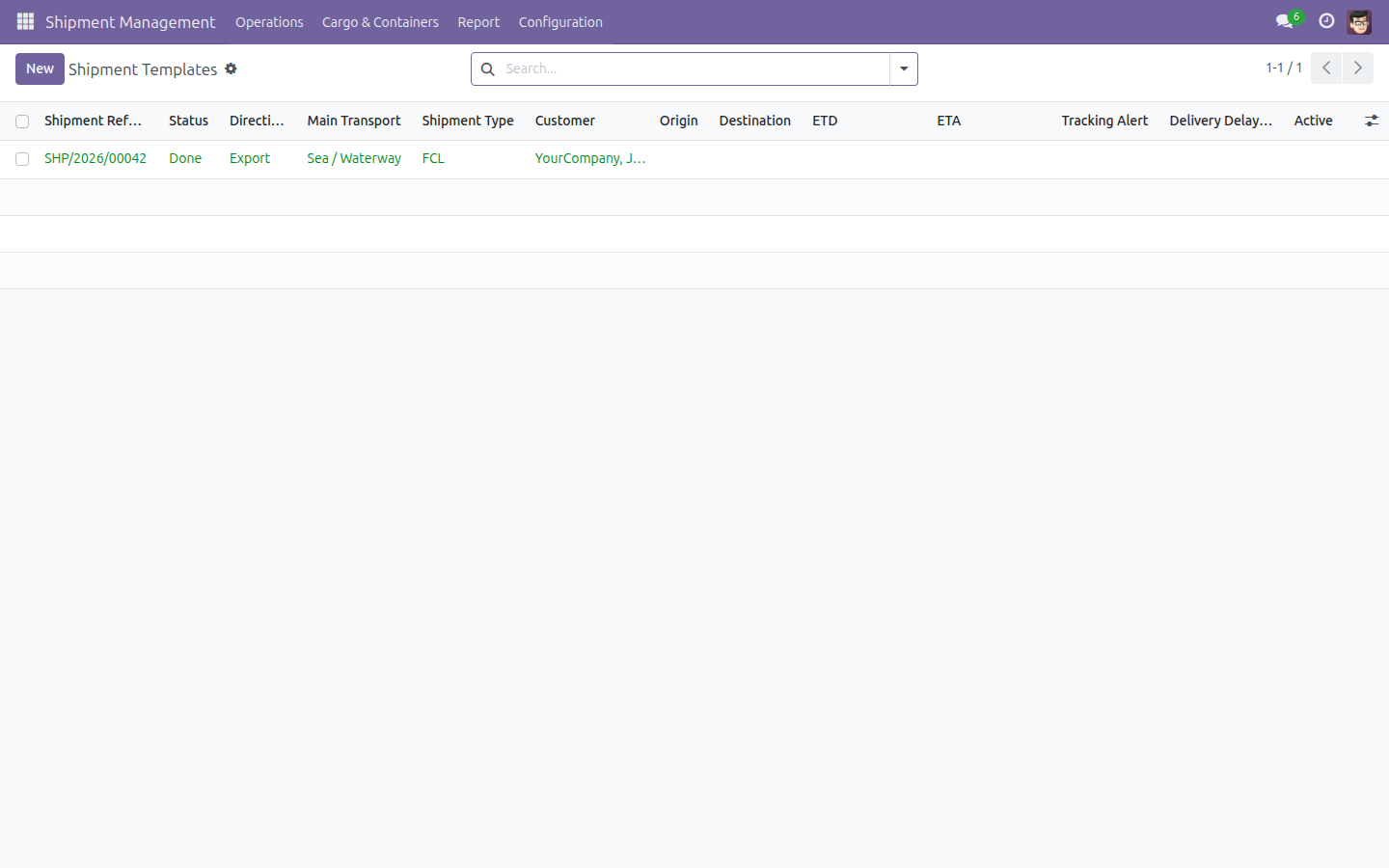The height and width of the screenshot is (868, 1389).
Task: Click the Done status cell
Action: coord(185,158)
